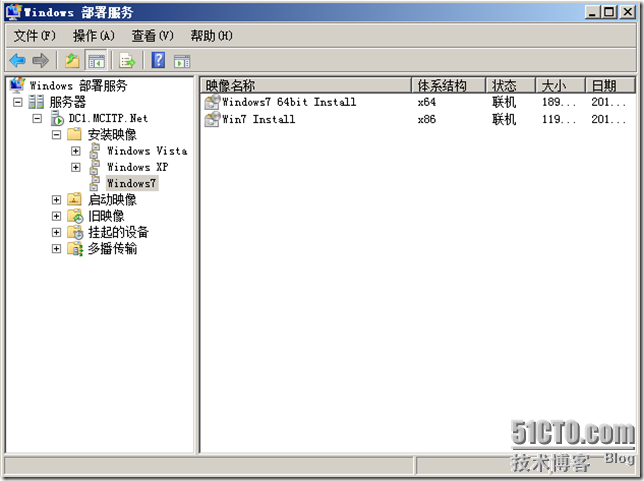The width and height of the screenshot is (644, 481).
Task: Select the 旧映像 tree label
Action: tap(106, 216)
